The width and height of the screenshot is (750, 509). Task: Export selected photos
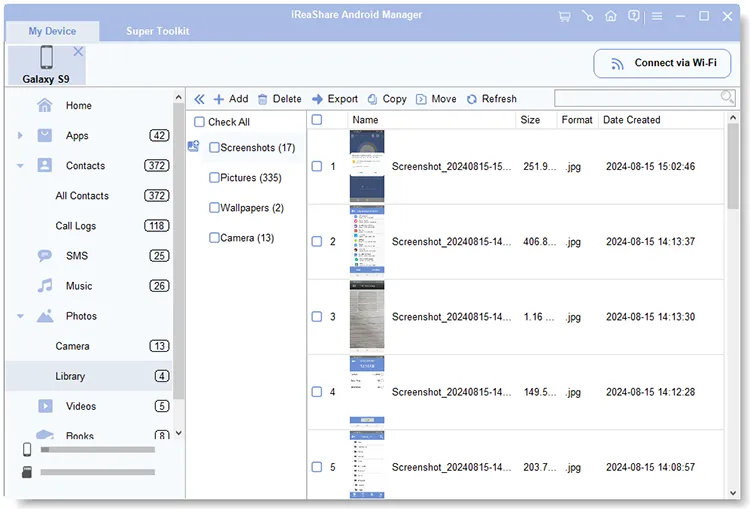tap(334, 99)
